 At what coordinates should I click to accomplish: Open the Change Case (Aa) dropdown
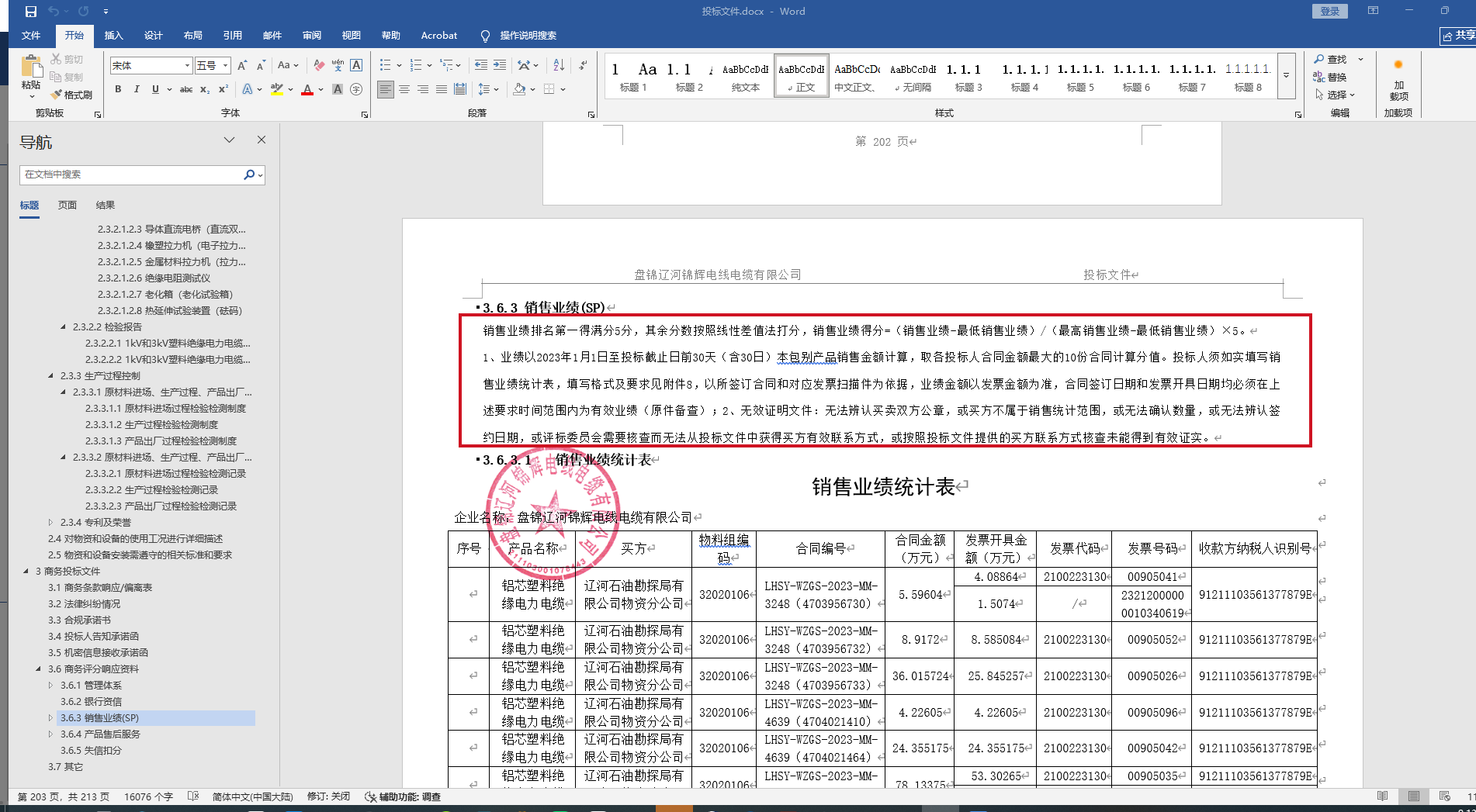pyautogui.click(x=288, y=66)
